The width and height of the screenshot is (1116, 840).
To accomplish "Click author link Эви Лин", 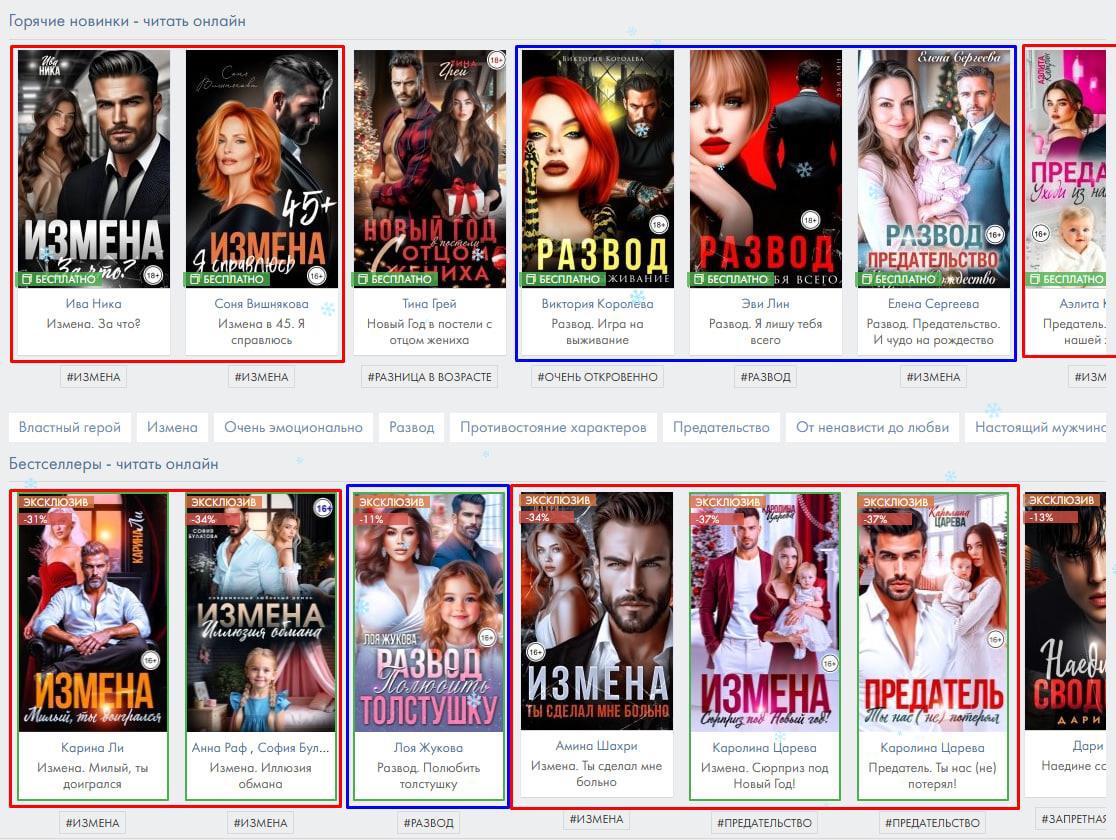I will pyautogui.click(x=765, y=303).
